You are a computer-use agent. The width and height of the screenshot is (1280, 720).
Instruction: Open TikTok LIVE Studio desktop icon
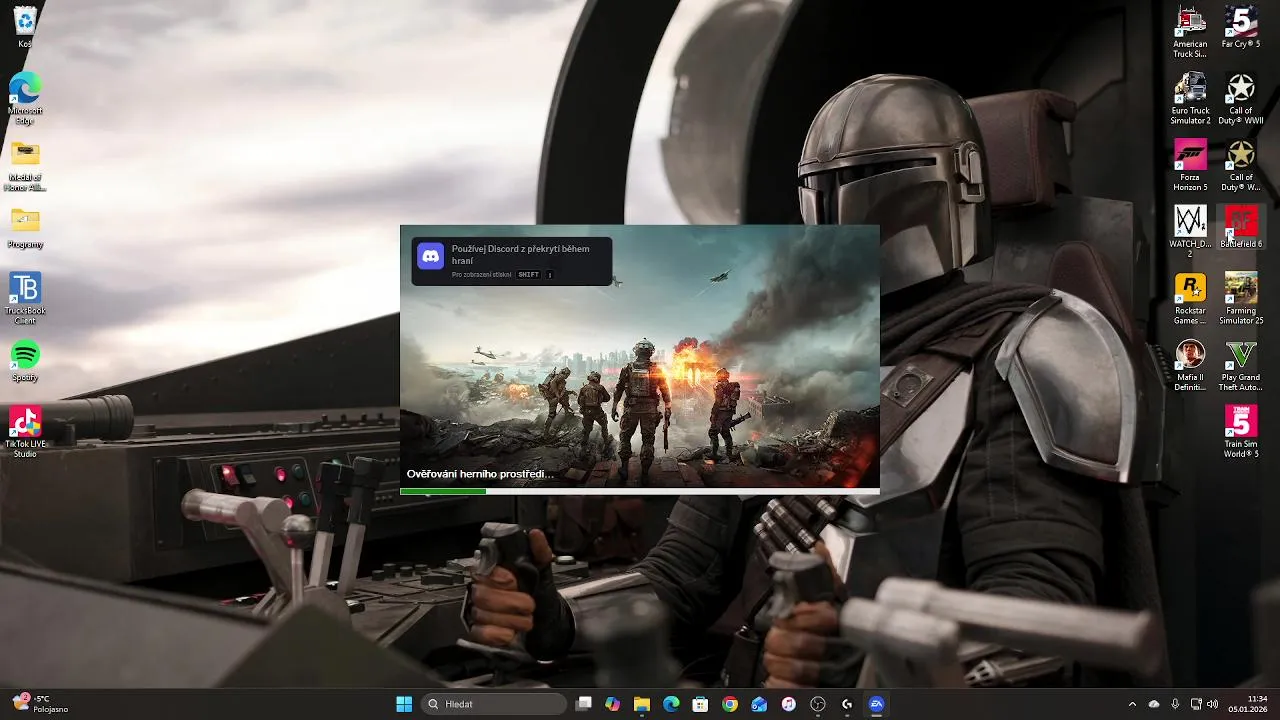[25, 432]
